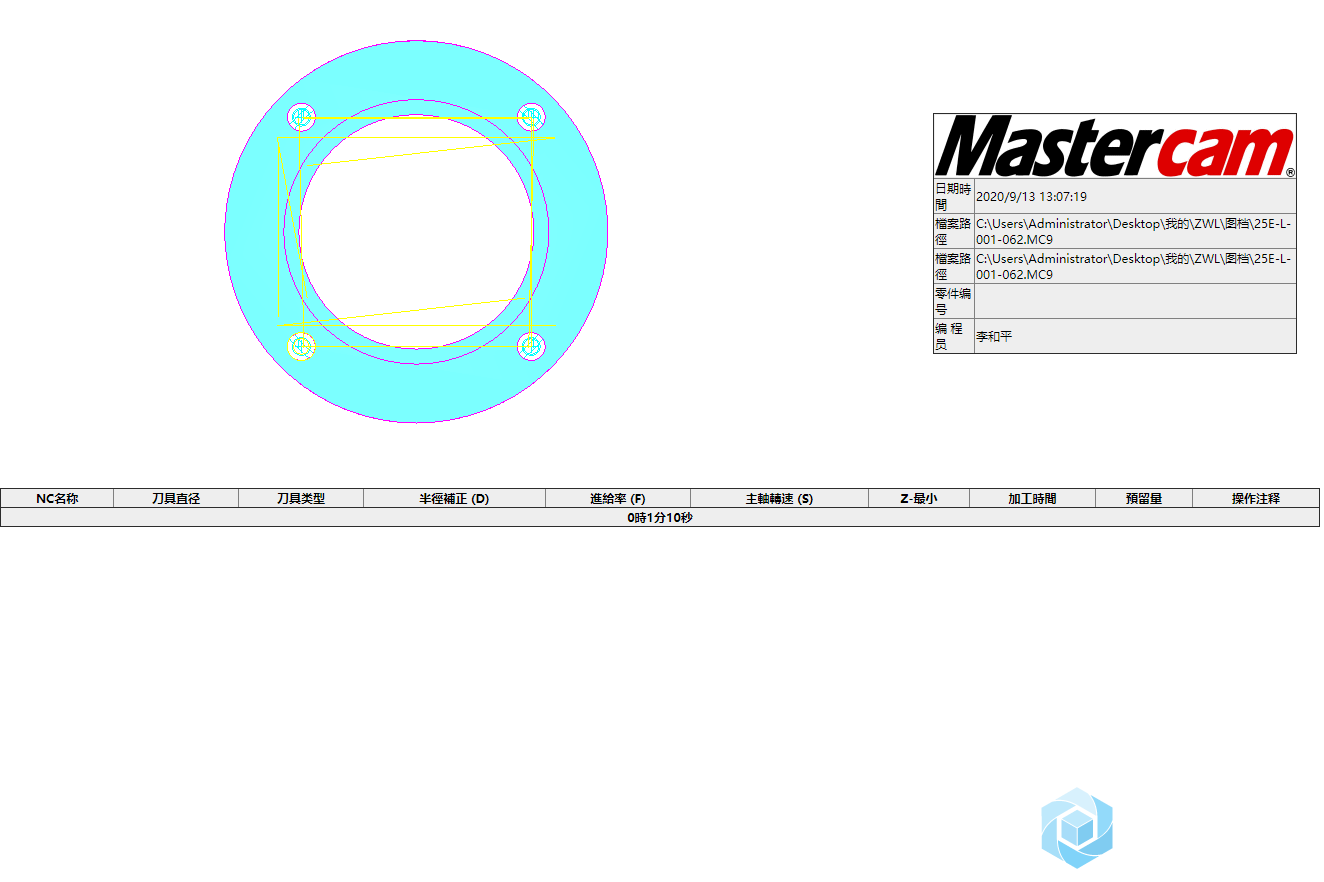This screenshot has width=1324, height=882.
Task: Click the 進給率 (F) column header
Action: tap(618, 498)
